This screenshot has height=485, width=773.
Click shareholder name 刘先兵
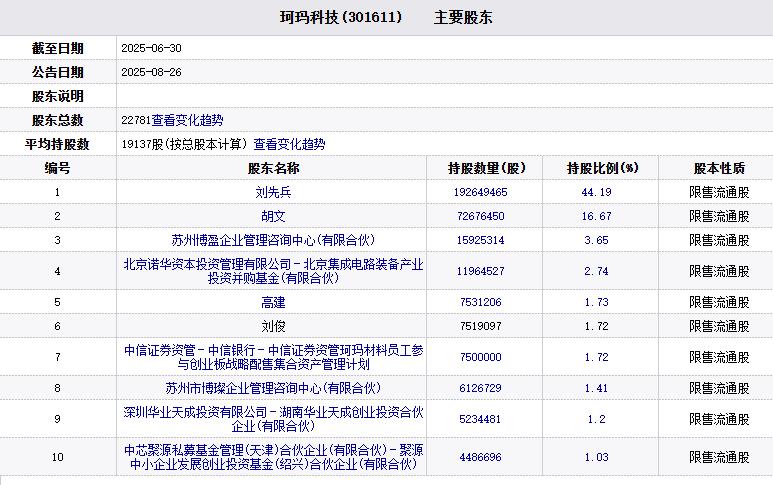click(273, 192)
